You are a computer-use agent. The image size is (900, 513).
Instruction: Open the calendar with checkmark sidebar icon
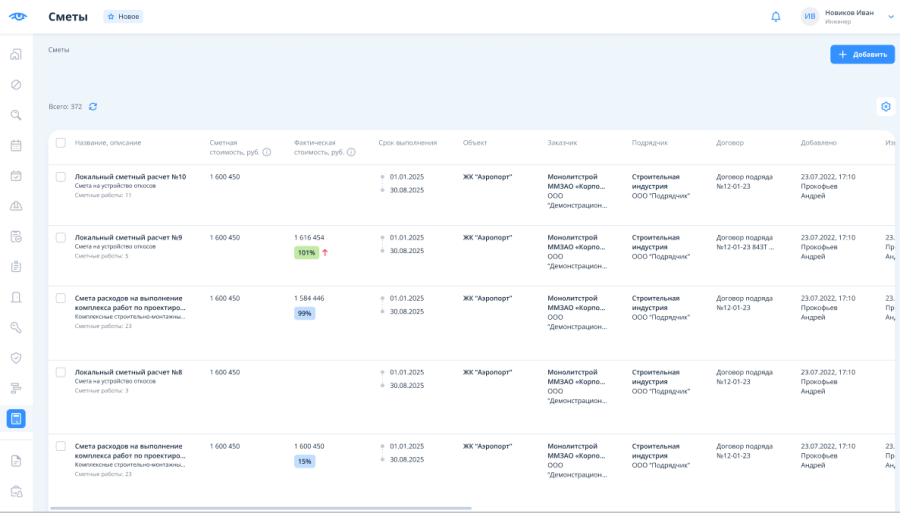pyautogui.click(x=16, y=176)
